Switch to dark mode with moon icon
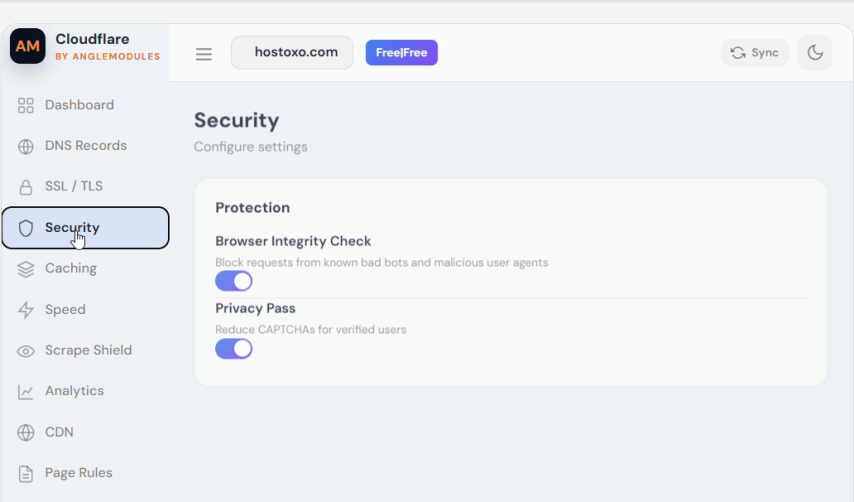 (815, 53)
